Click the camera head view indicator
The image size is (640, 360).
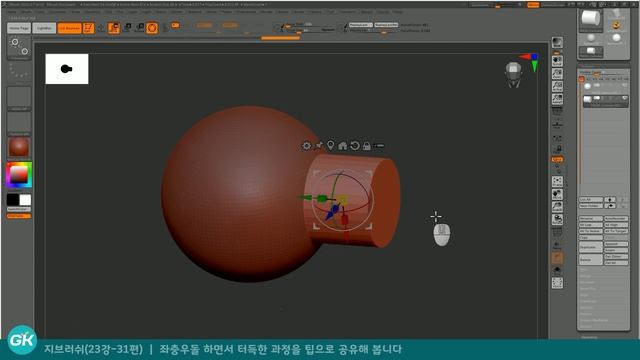click(x=513, y=75)
